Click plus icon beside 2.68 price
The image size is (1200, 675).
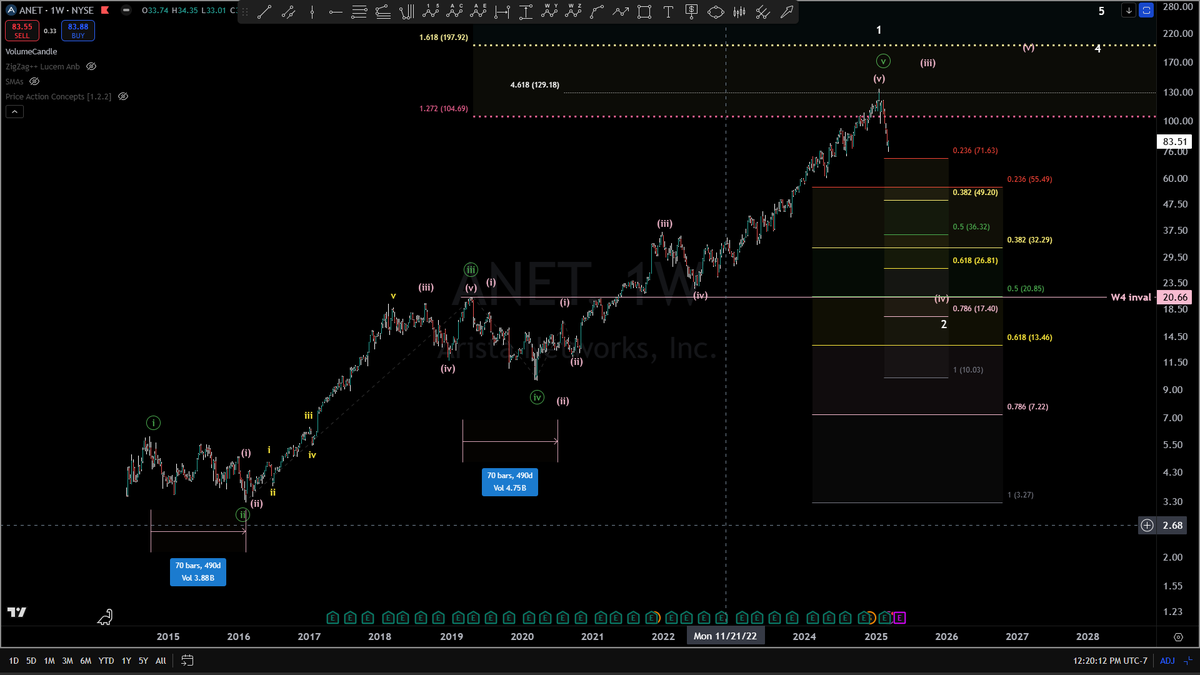tap(1147, 525)
